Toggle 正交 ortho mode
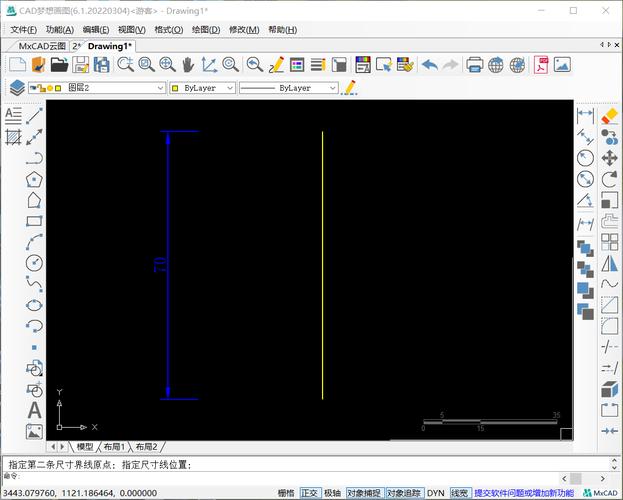 click(309, 493)
